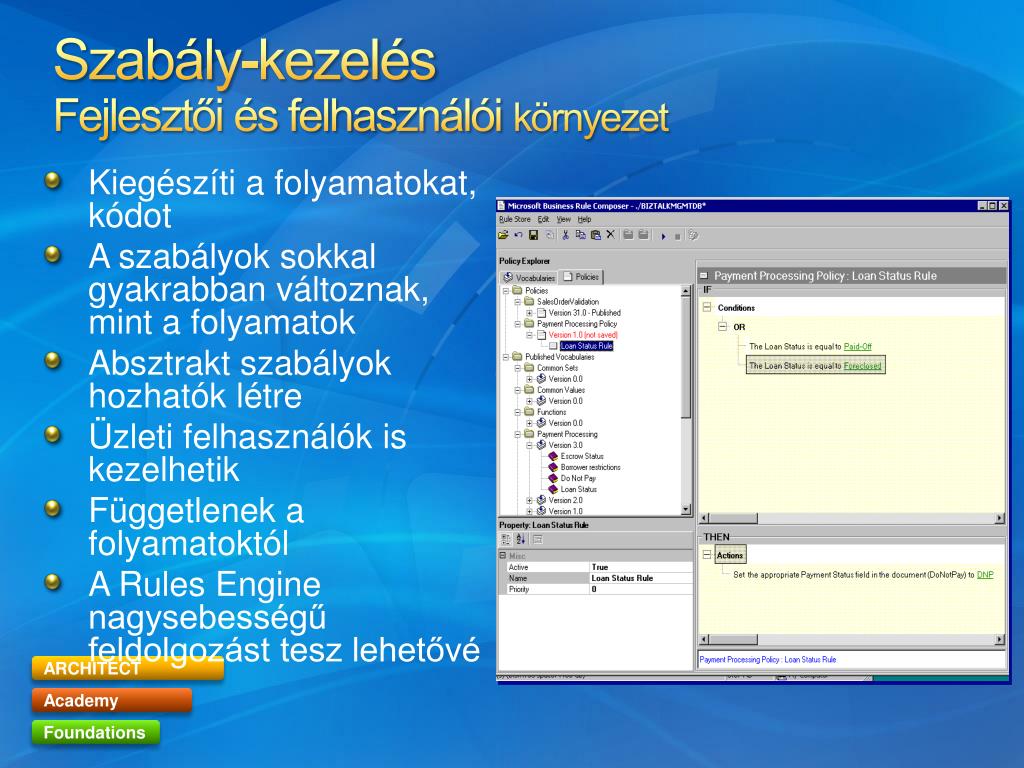The height and width of the screenshot is (768, 1024).
Task: Collapse the Misc property category
Action: coord(503,556)
